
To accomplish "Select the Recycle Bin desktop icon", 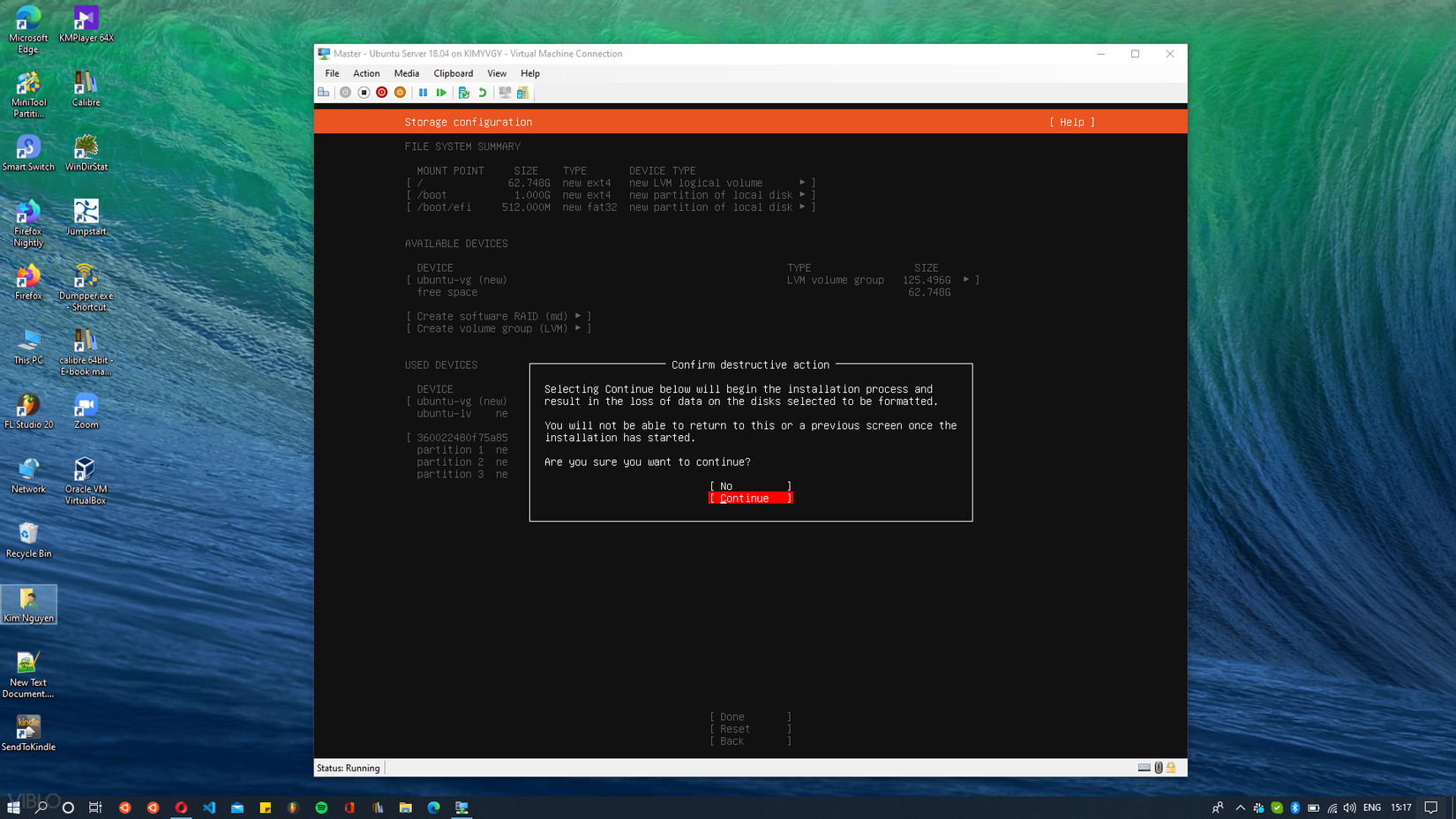I will point(28,540).
